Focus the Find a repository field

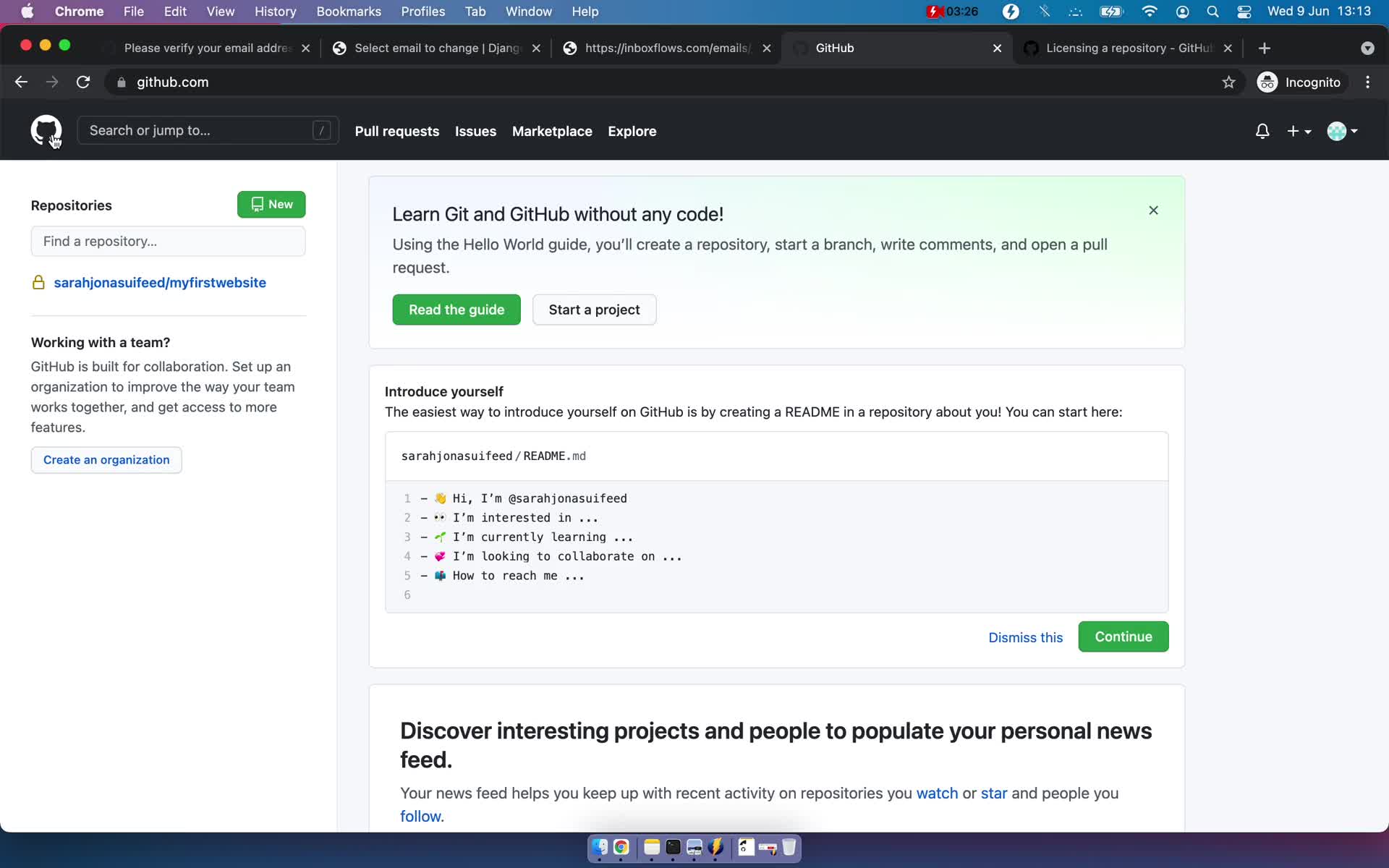[x=168, y=241]
